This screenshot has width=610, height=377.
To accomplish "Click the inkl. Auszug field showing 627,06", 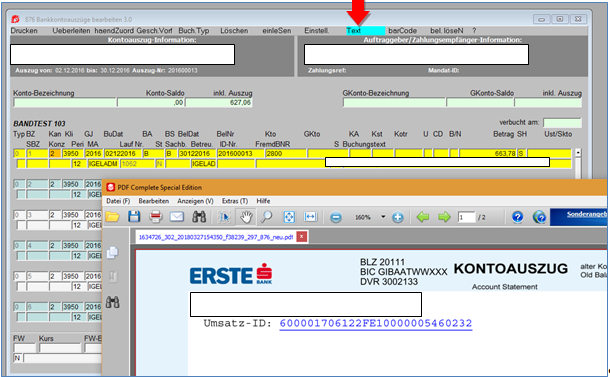I will pos(219,102).
